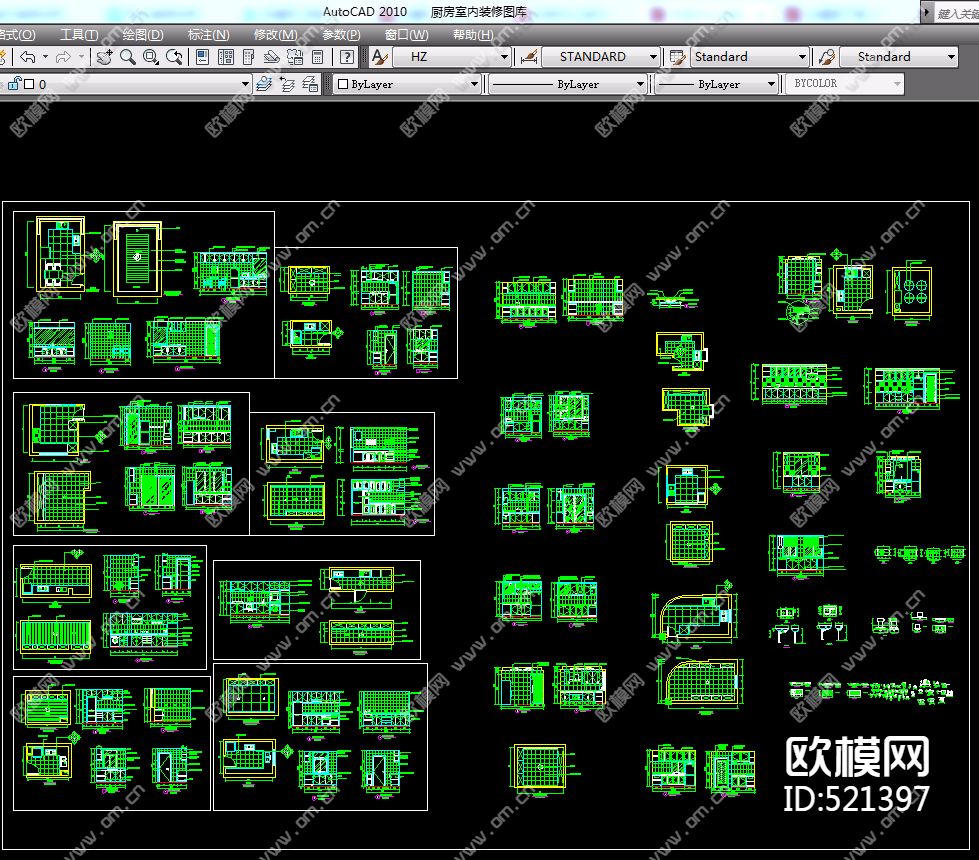Open the Dimension Style manager icon
The width and height of the screenshot is (979, 860).
point(529,57)
